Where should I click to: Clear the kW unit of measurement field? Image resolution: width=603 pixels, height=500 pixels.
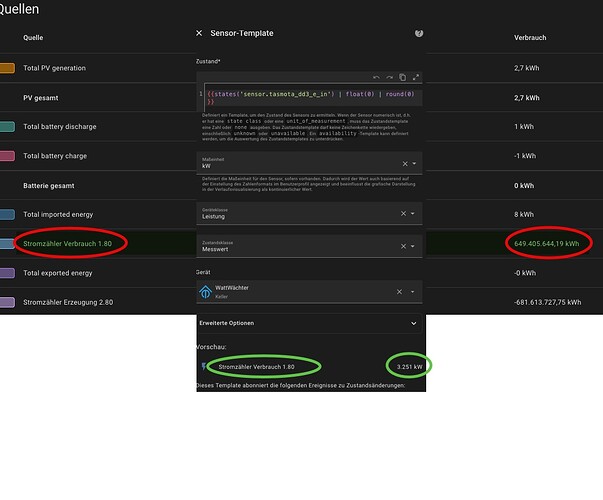click(x=405, y=164)
